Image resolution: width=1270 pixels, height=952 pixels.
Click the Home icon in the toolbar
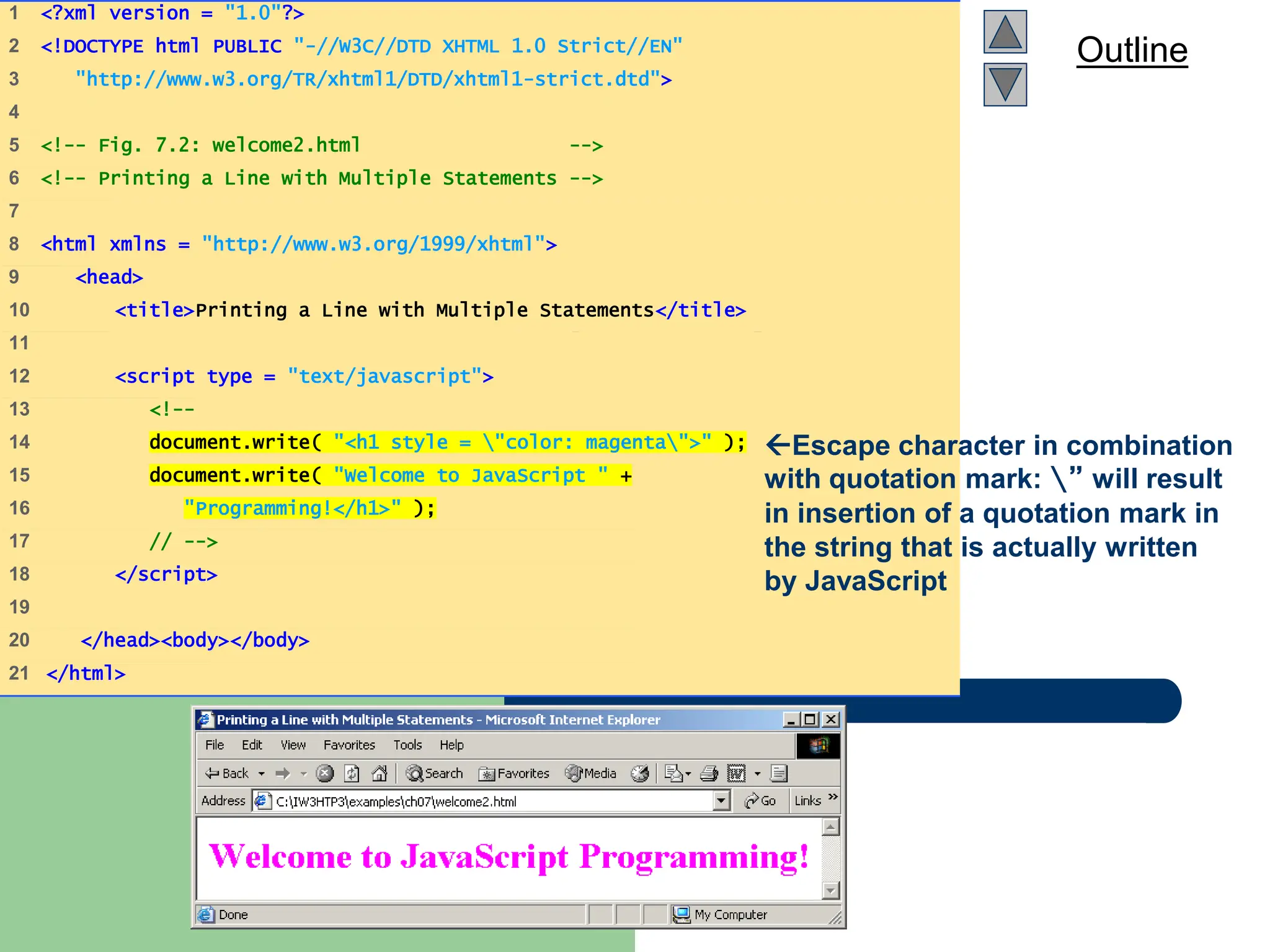coord(380,773)
